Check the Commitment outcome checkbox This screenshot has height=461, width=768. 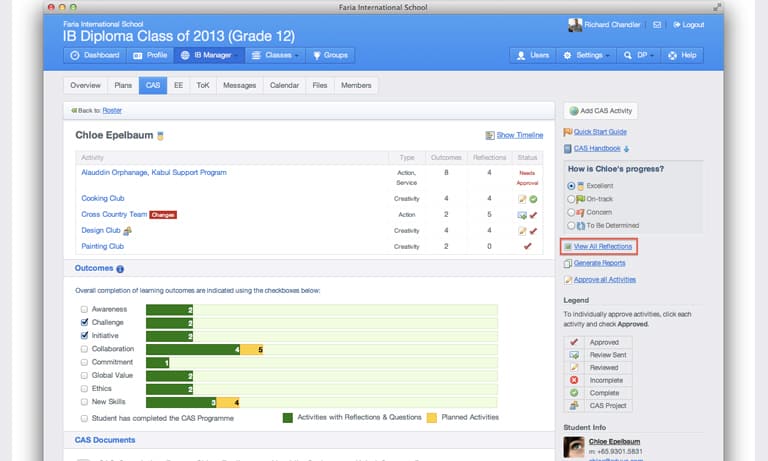[x=84, y=362]
